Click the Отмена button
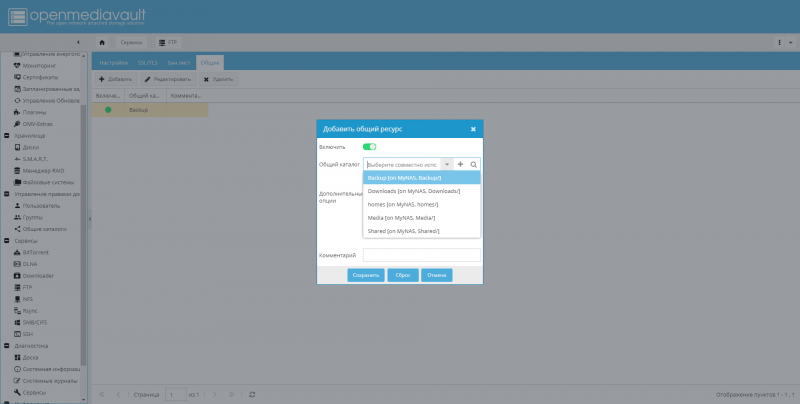Viewport: 800px width, 404px height. (437, 275)
